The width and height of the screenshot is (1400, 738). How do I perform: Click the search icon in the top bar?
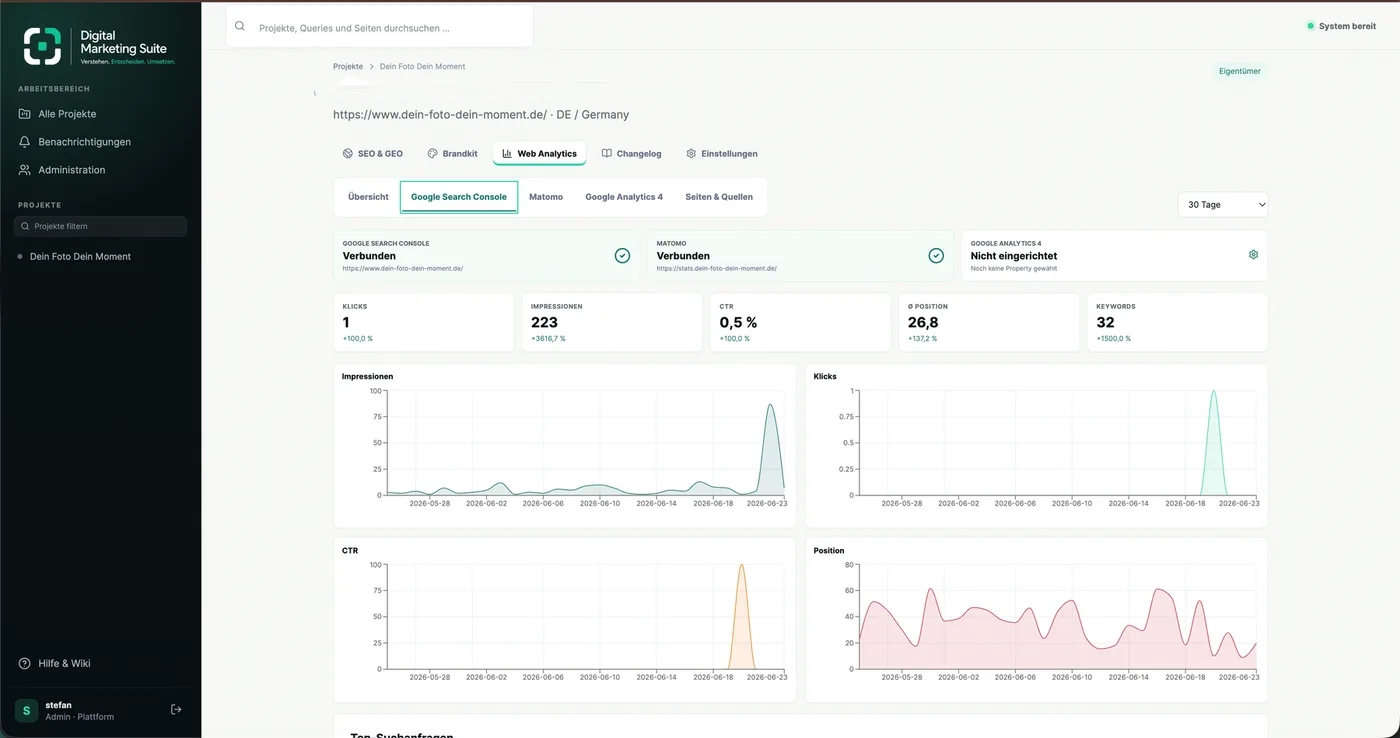coord(240,27)
